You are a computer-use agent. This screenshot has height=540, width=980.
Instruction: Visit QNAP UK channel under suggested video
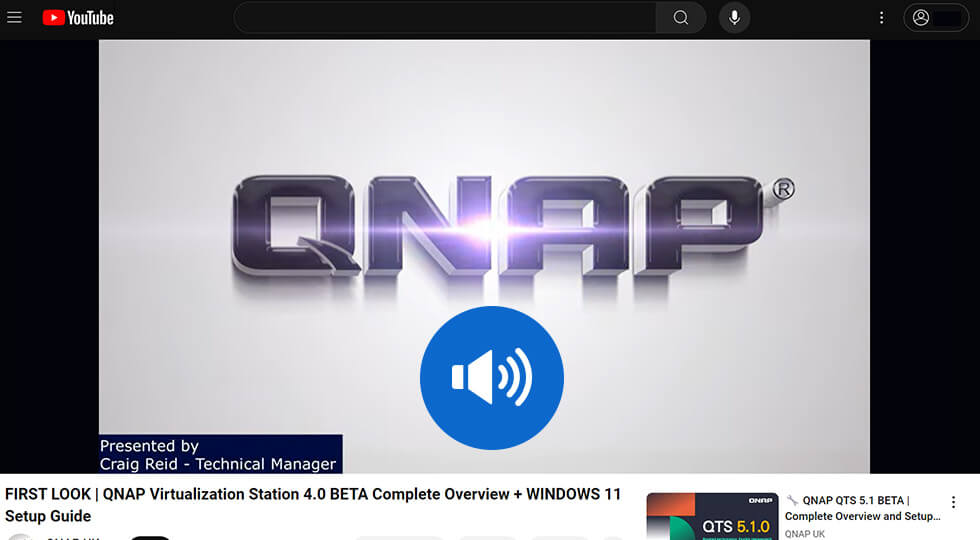(805, 534)
